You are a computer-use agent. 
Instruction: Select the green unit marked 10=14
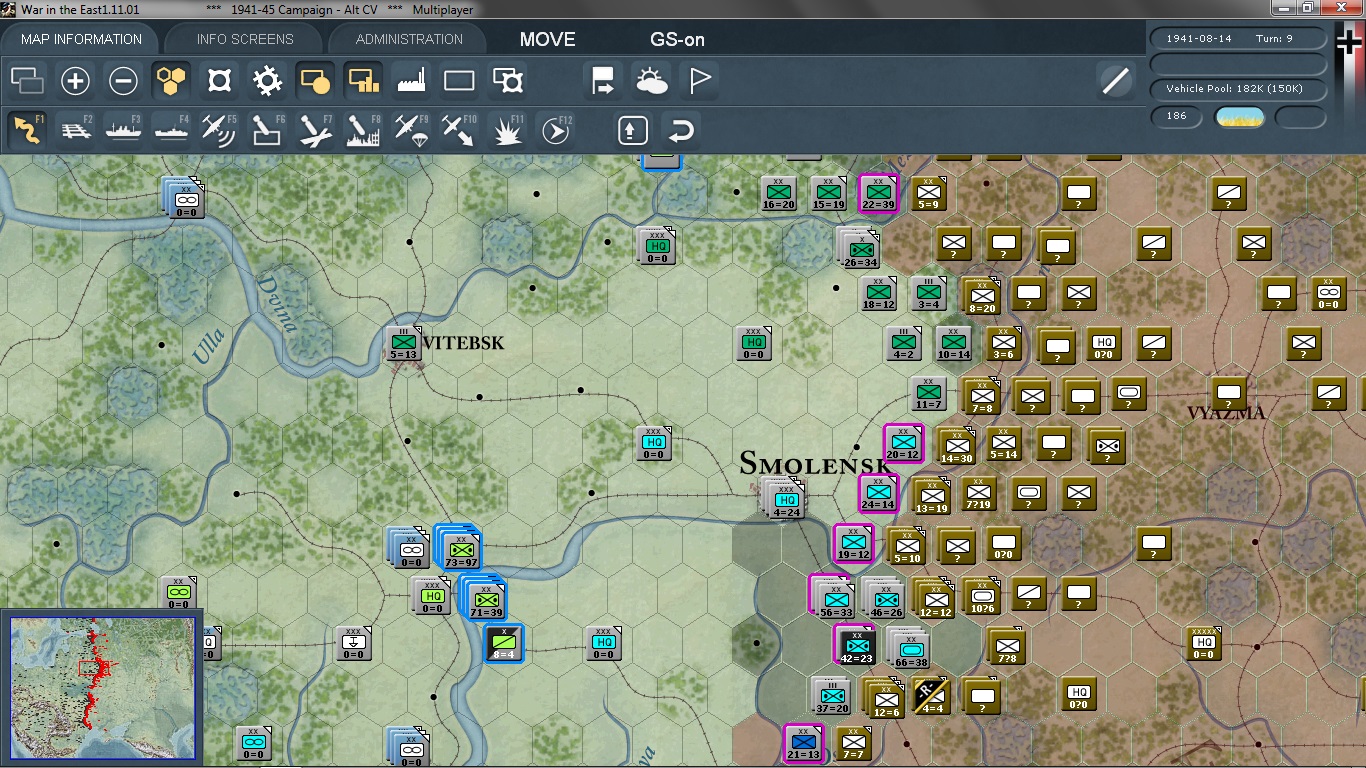[x=953, y=343]
